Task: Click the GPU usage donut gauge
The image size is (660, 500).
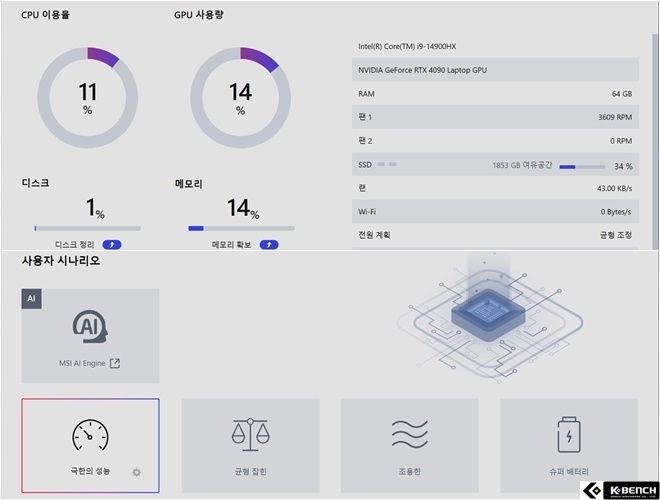Action: pyautogui.click(x=240, y=98)
